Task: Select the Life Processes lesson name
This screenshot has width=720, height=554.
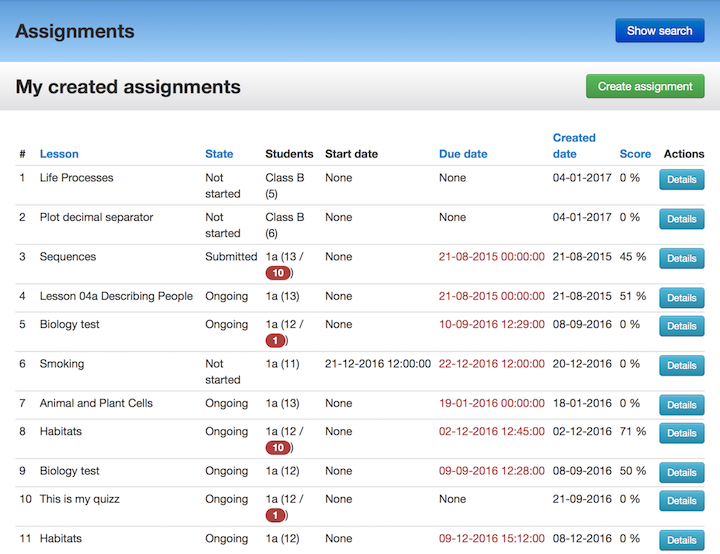Action: (76, 178)
